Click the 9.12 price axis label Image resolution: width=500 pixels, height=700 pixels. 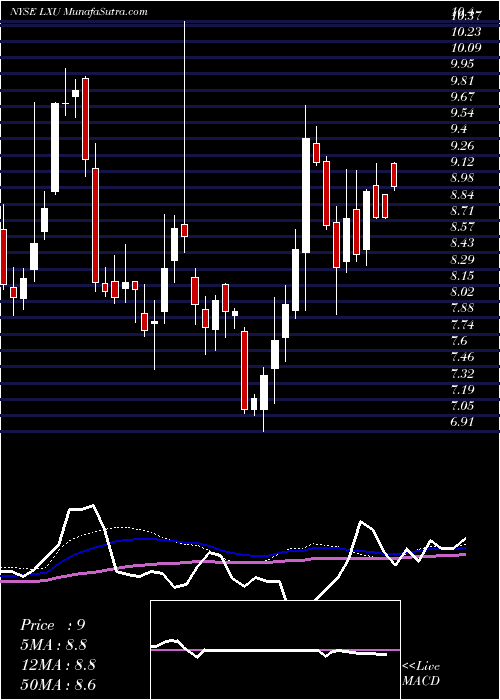pos(464,162)
